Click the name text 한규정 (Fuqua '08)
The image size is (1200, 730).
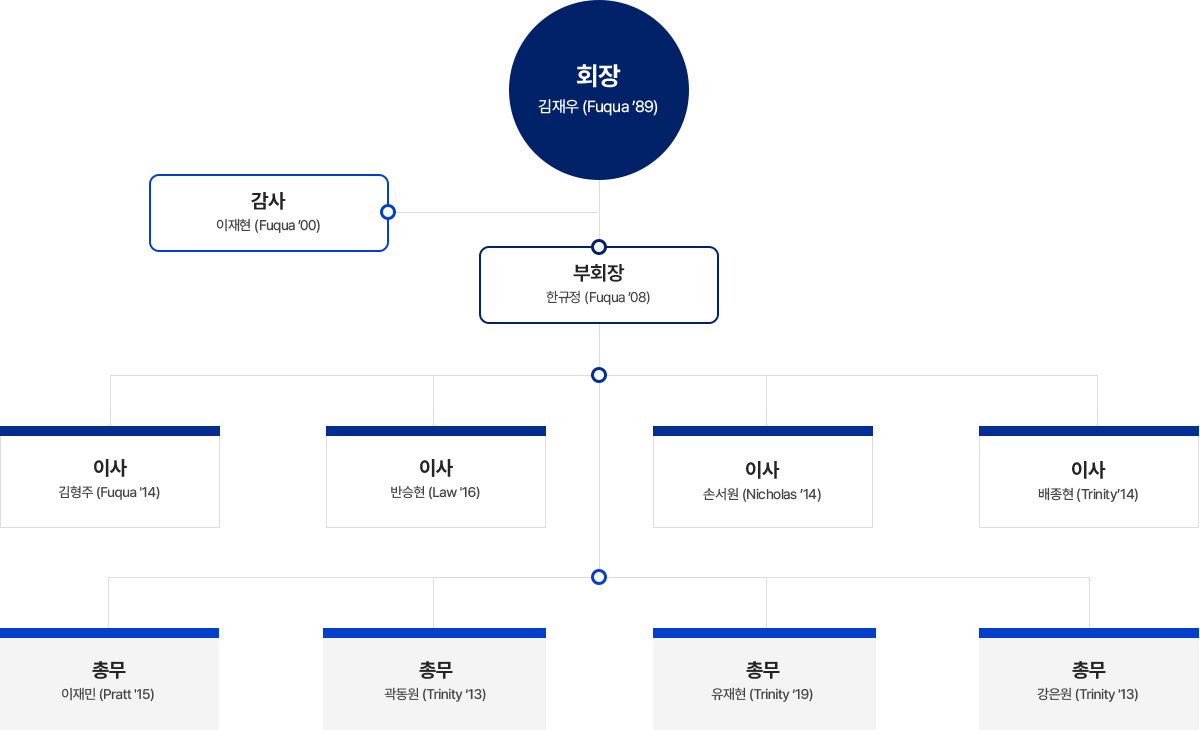tap(598, 297)
